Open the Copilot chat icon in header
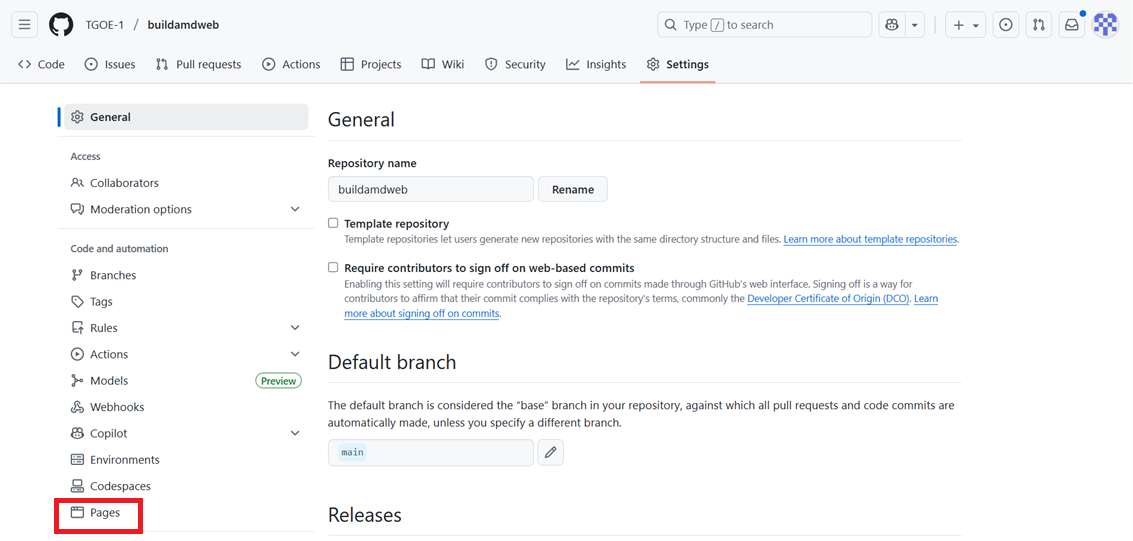 891,25
